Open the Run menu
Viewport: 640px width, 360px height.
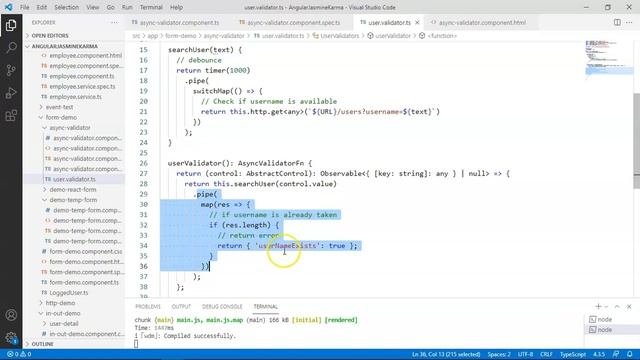click(127, 7)
